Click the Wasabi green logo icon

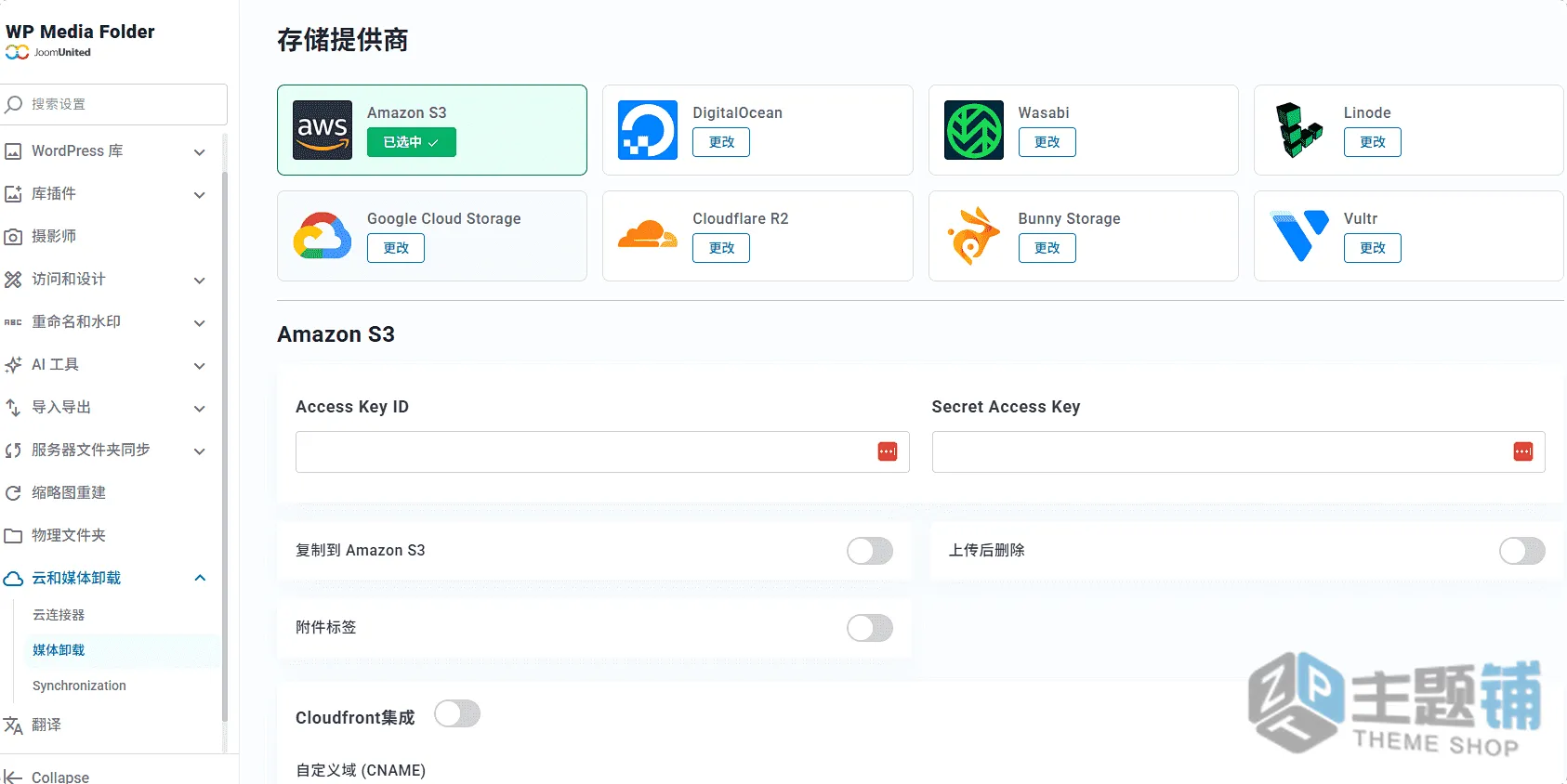(974, 130)
